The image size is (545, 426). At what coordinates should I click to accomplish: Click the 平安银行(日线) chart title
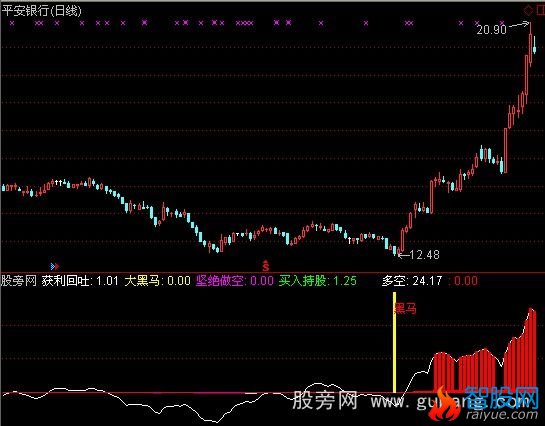[x=42, y=11]
